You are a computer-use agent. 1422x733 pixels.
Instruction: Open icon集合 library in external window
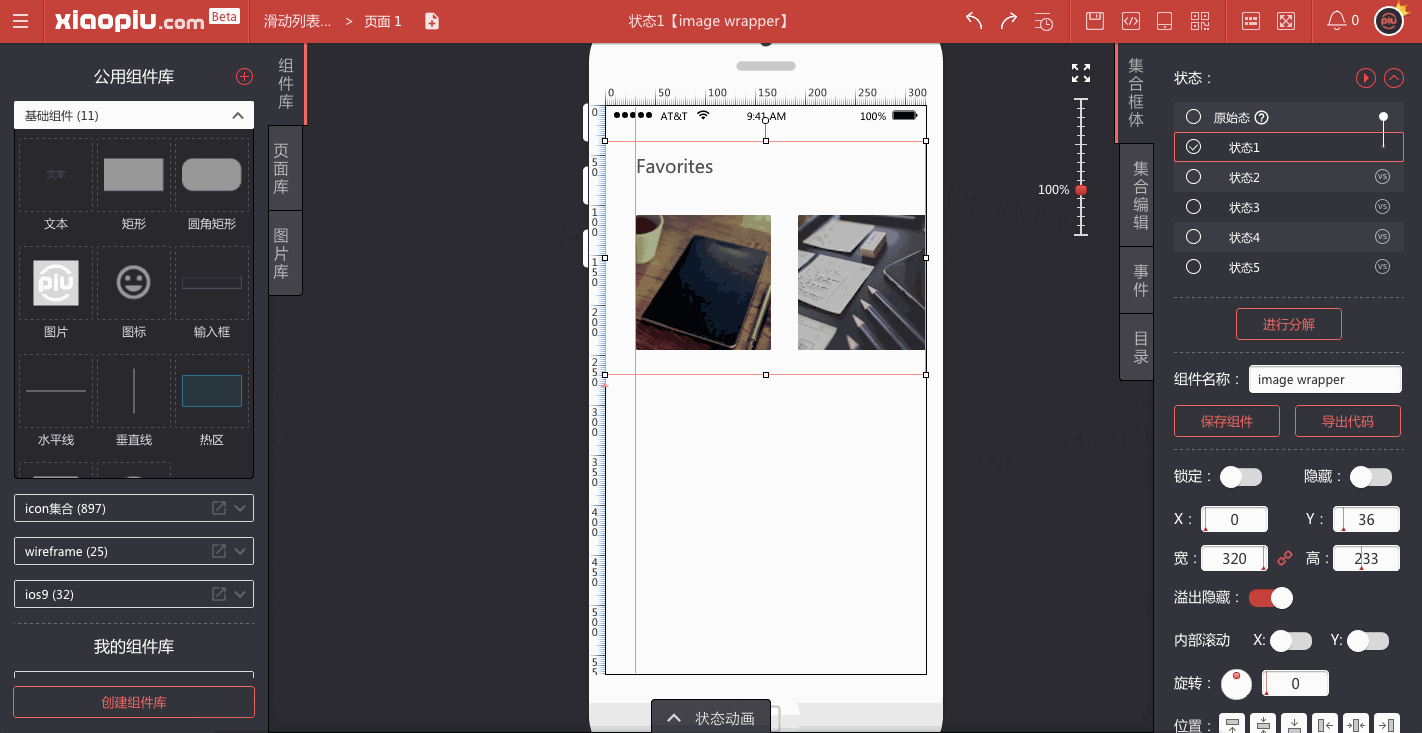click(219, 508)
